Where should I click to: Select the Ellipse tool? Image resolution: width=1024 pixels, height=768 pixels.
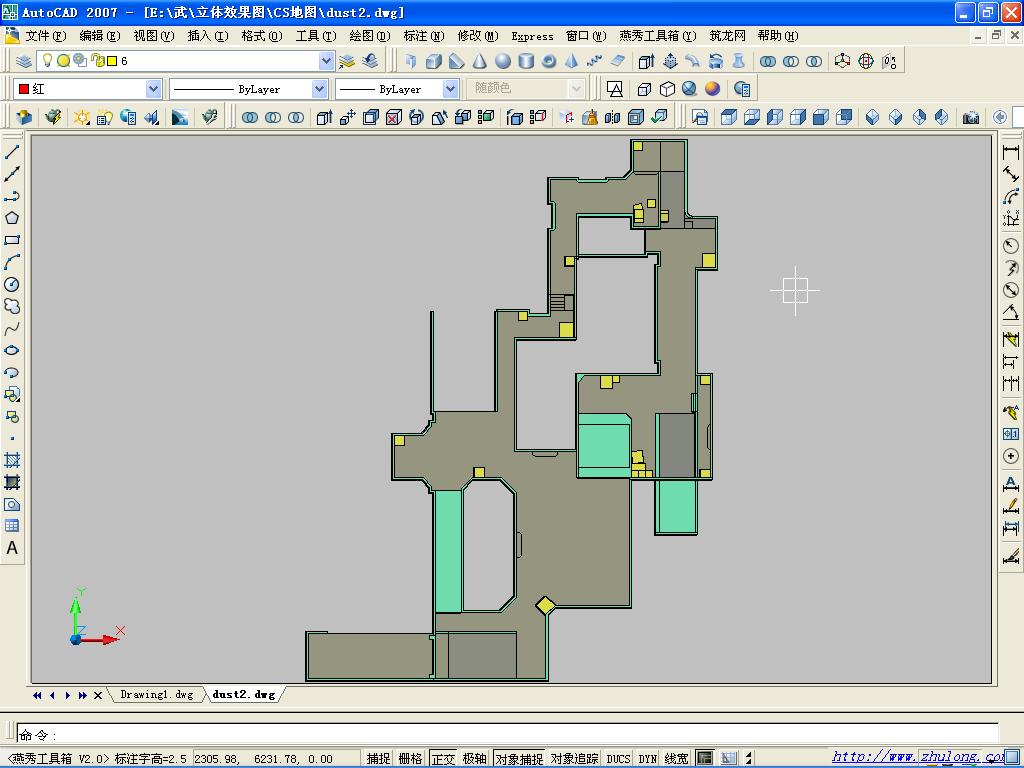point(12,351)
